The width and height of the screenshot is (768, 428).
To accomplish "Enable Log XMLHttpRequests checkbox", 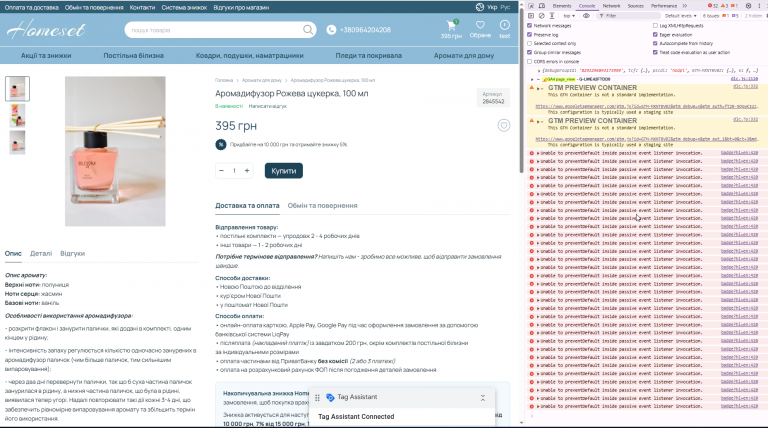I will pyautogui.click(x=655, y=25).
